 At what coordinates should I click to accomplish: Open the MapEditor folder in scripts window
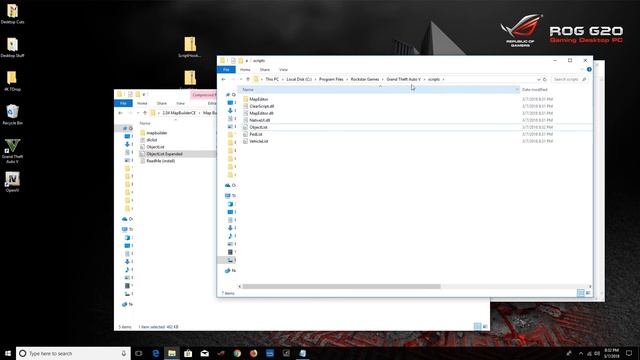(259, 99)
